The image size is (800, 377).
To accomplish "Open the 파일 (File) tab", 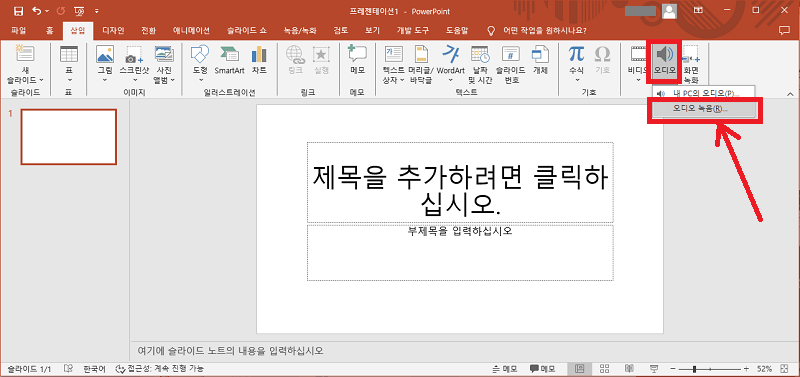I will click(18, 30).
